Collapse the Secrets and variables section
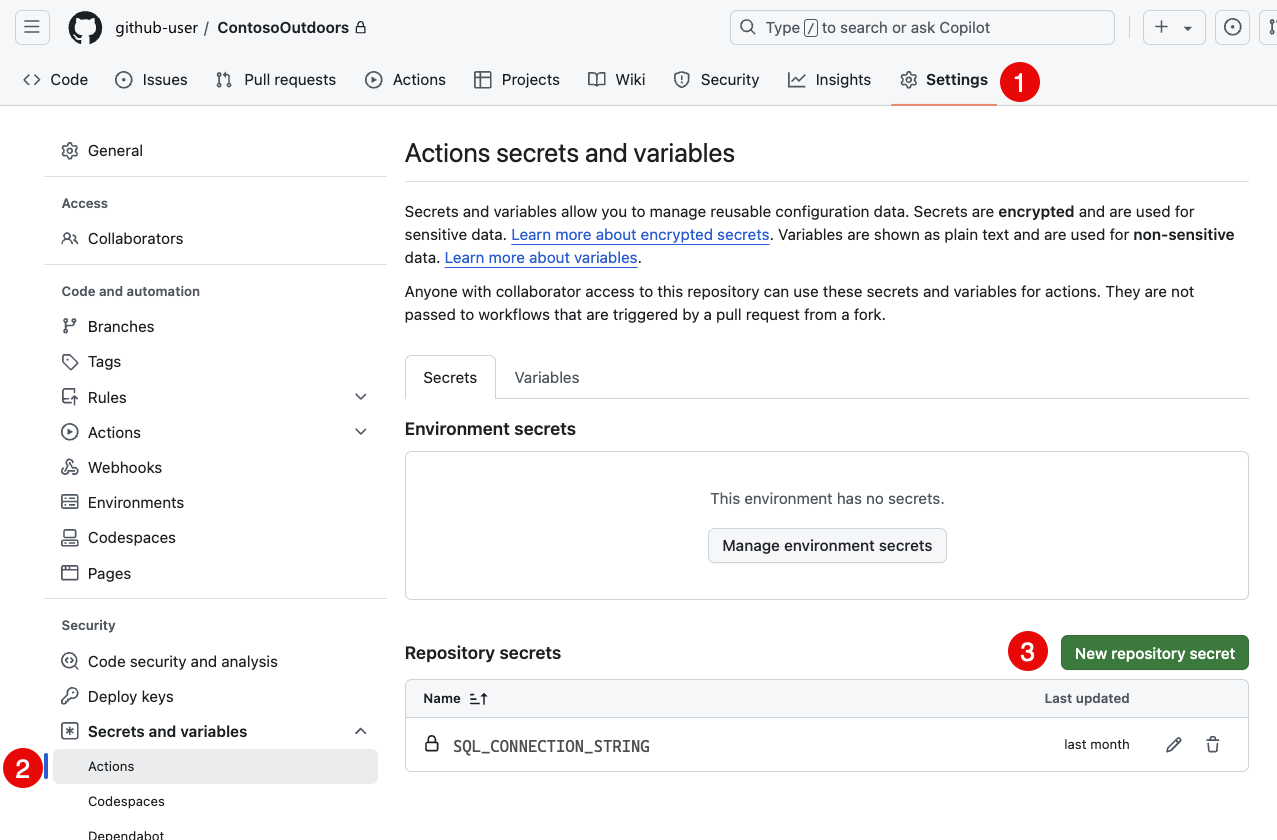The image size is (1277, 840). point(360,730)
